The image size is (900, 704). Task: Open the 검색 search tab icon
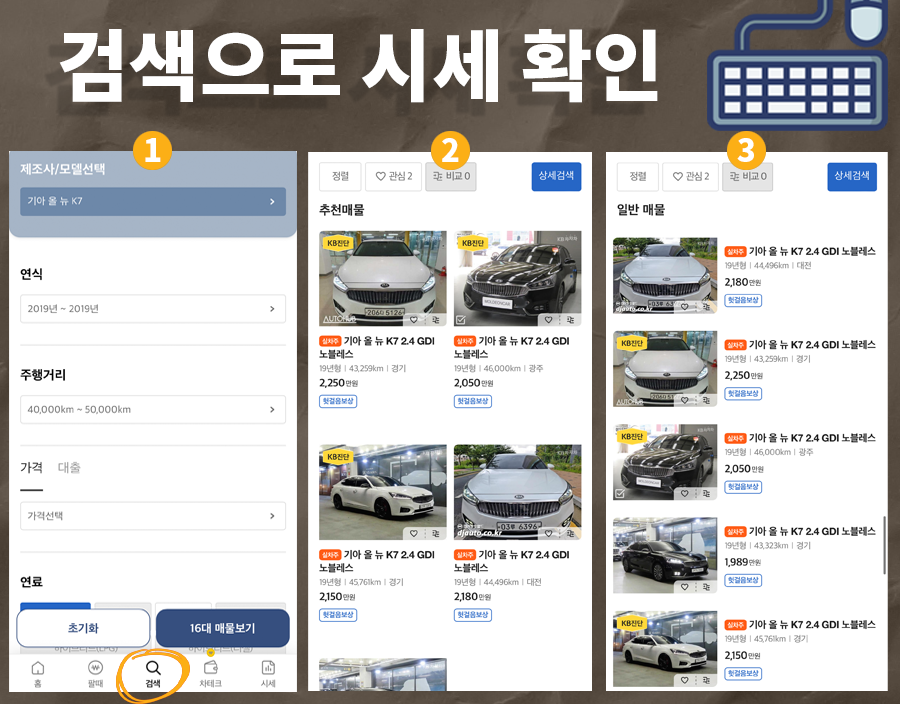[x=153, y=668]
